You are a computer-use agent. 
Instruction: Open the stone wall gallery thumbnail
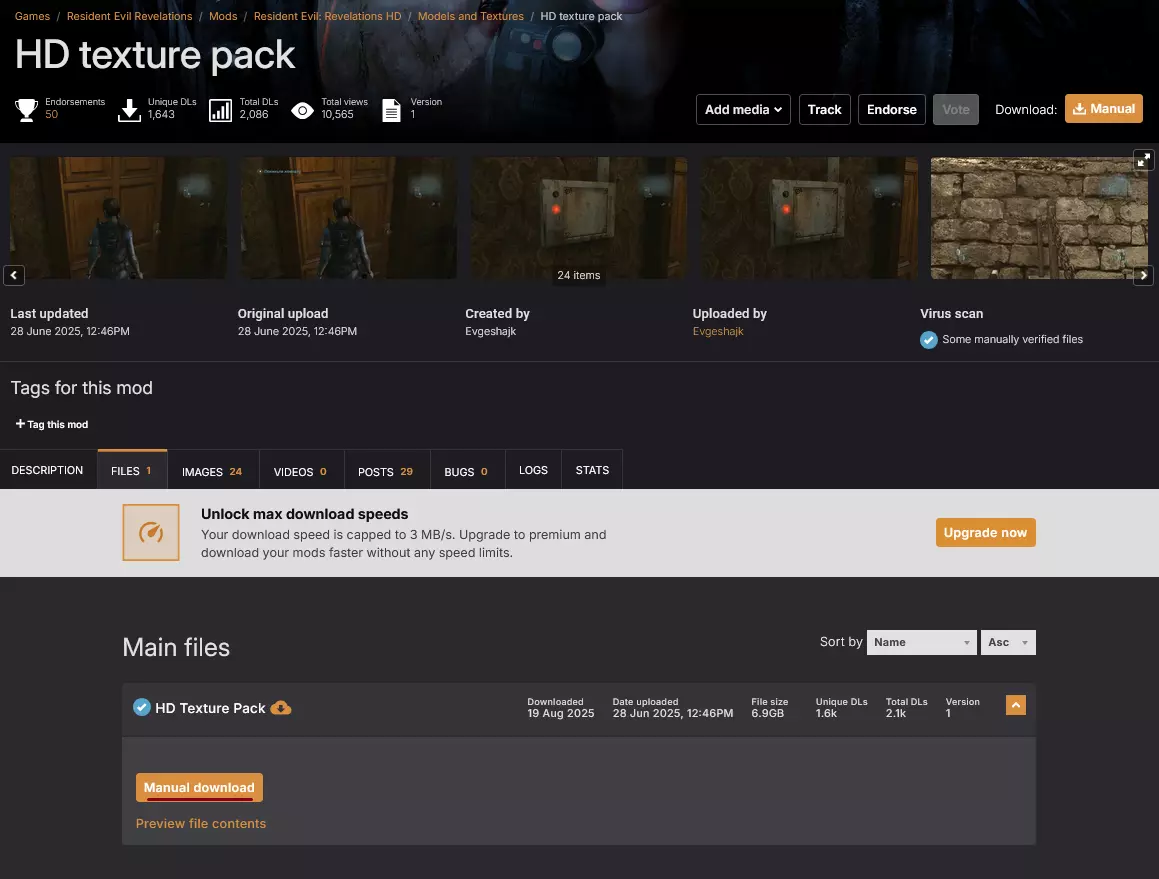coord(1039,218)
